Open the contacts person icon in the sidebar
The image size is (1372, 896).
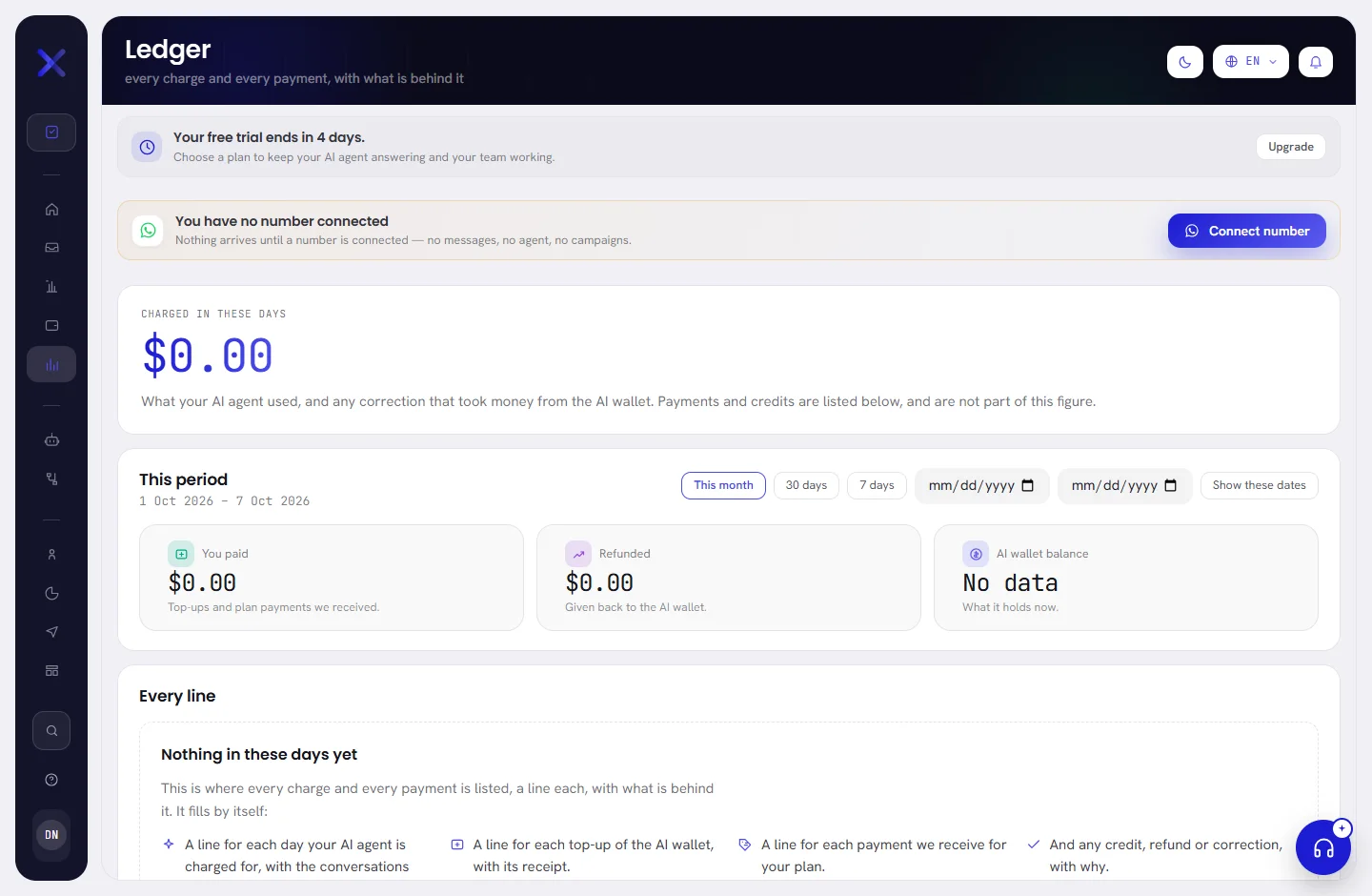(51, 555)
